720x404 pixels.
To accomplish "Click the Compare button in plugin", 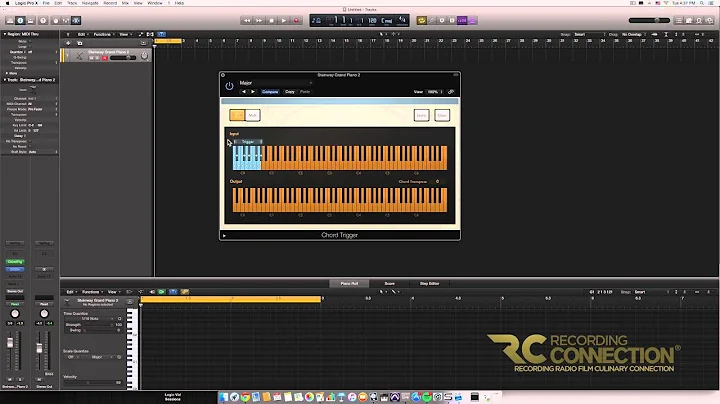I will click(x=270, y=92).
